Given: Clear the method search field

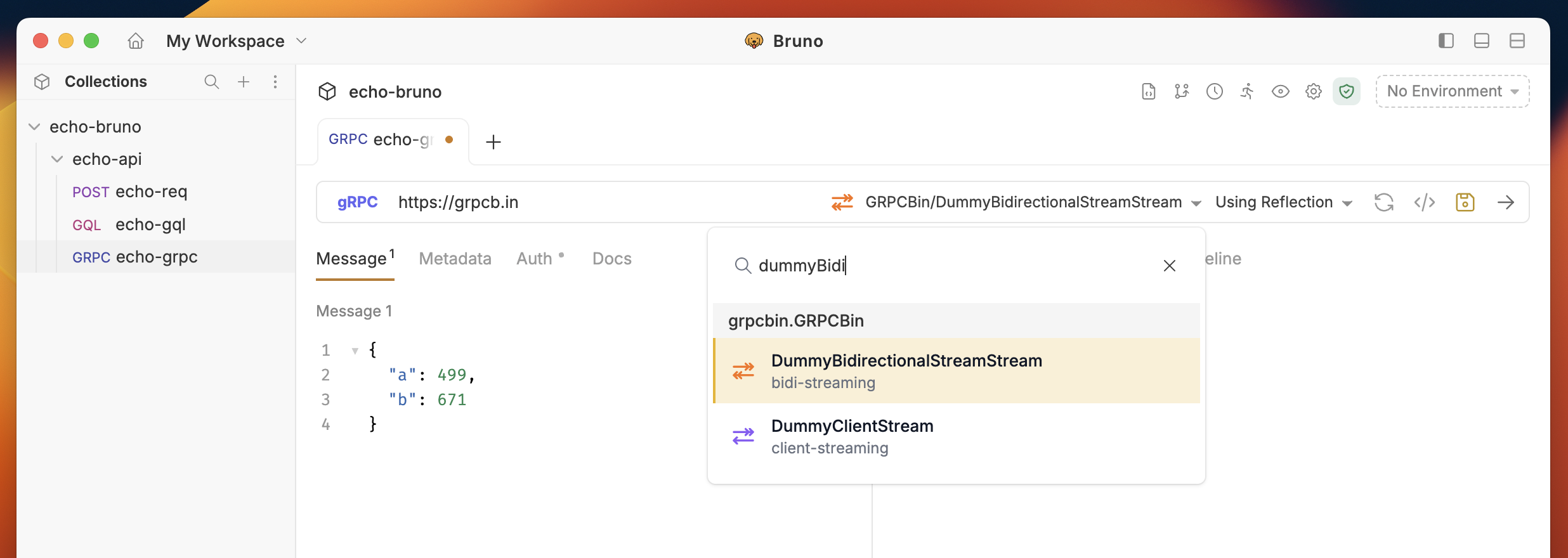Looking at the screenshot, I should pyautogui.click(x=1169, y=266).
